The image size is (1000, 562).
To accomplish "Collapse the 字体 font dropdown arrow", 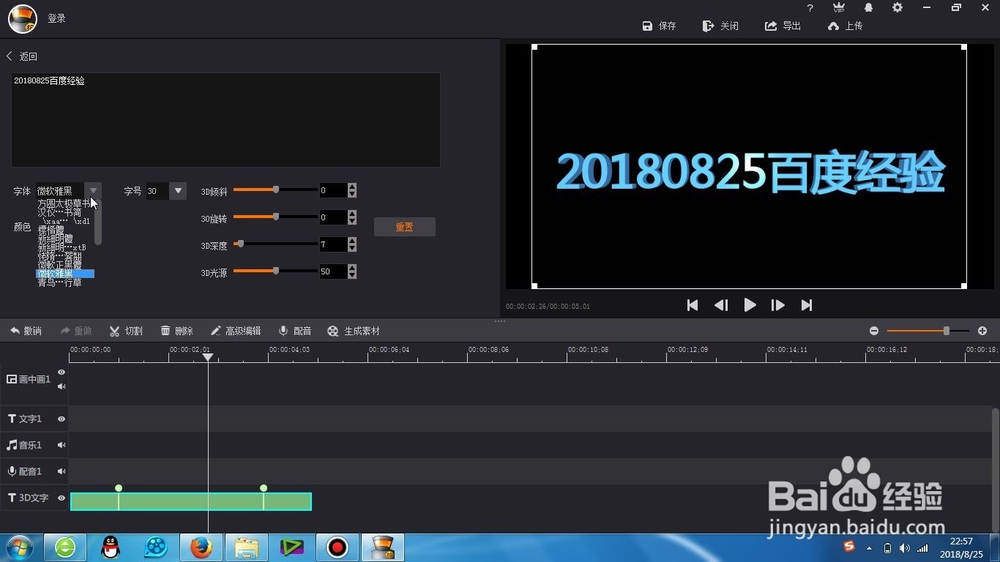I will [x=93, y=191].
